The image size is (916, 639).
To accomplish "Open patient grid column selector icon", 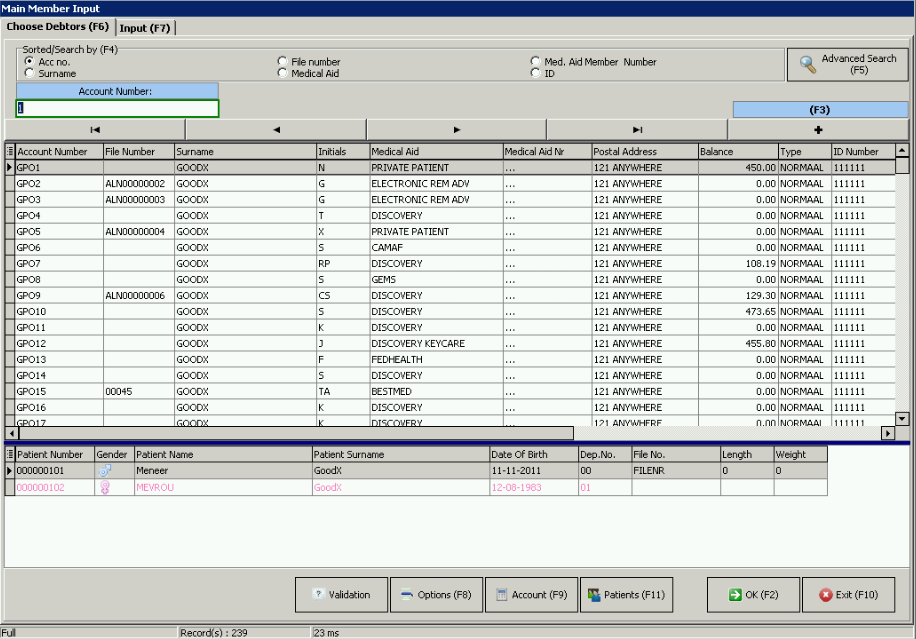I will click(10, 454).
